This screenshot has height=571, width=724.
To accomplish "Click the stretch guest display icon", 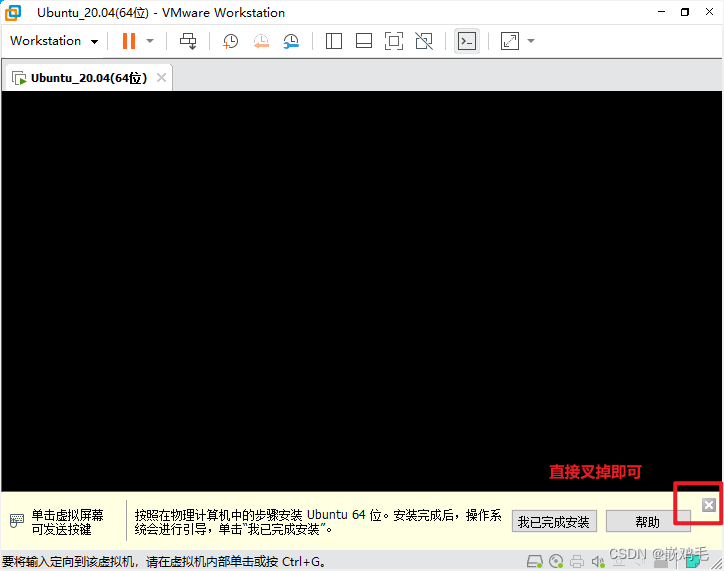I will [x=510, y=41].
